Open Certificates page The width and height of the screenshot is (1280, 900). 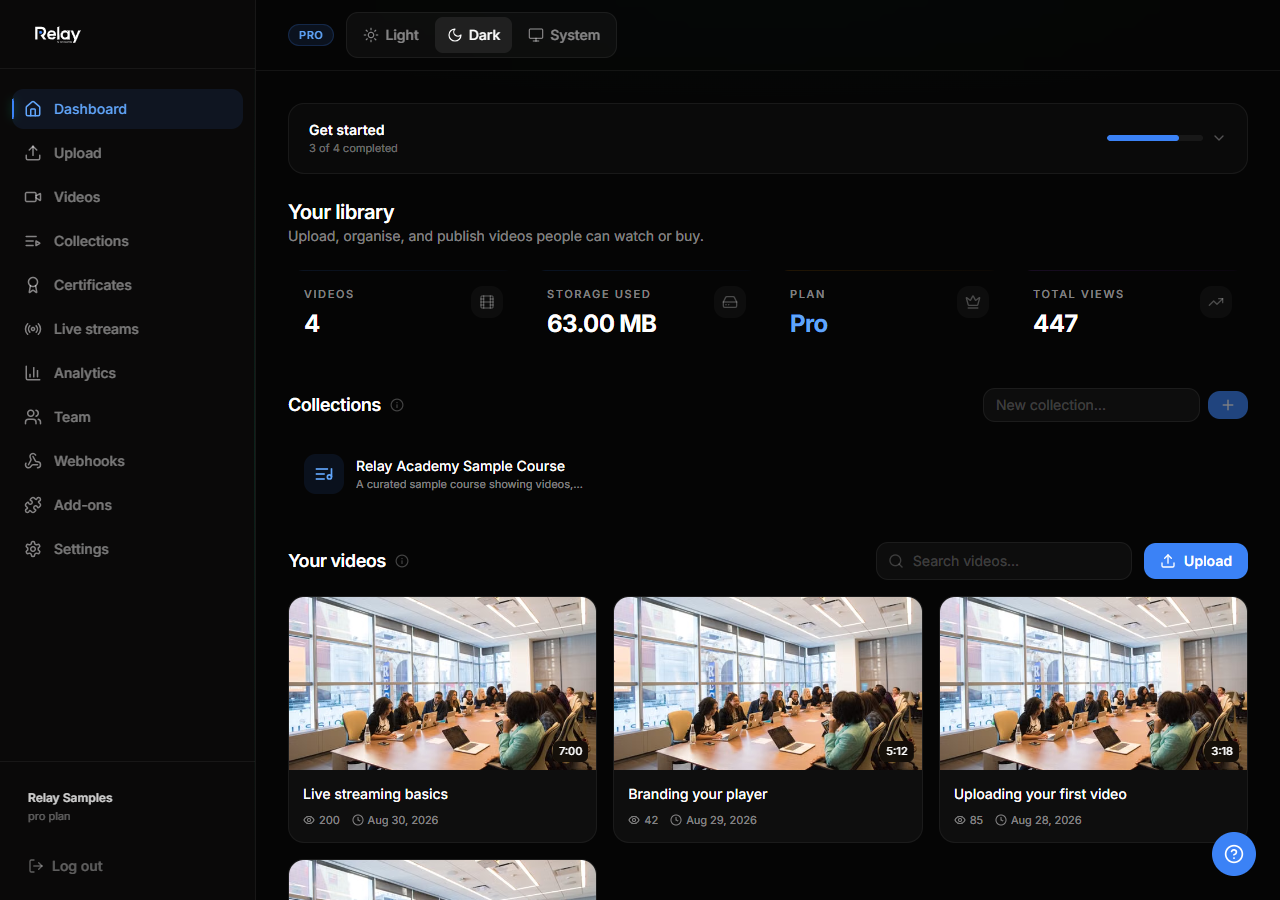(x=128, y=285)
